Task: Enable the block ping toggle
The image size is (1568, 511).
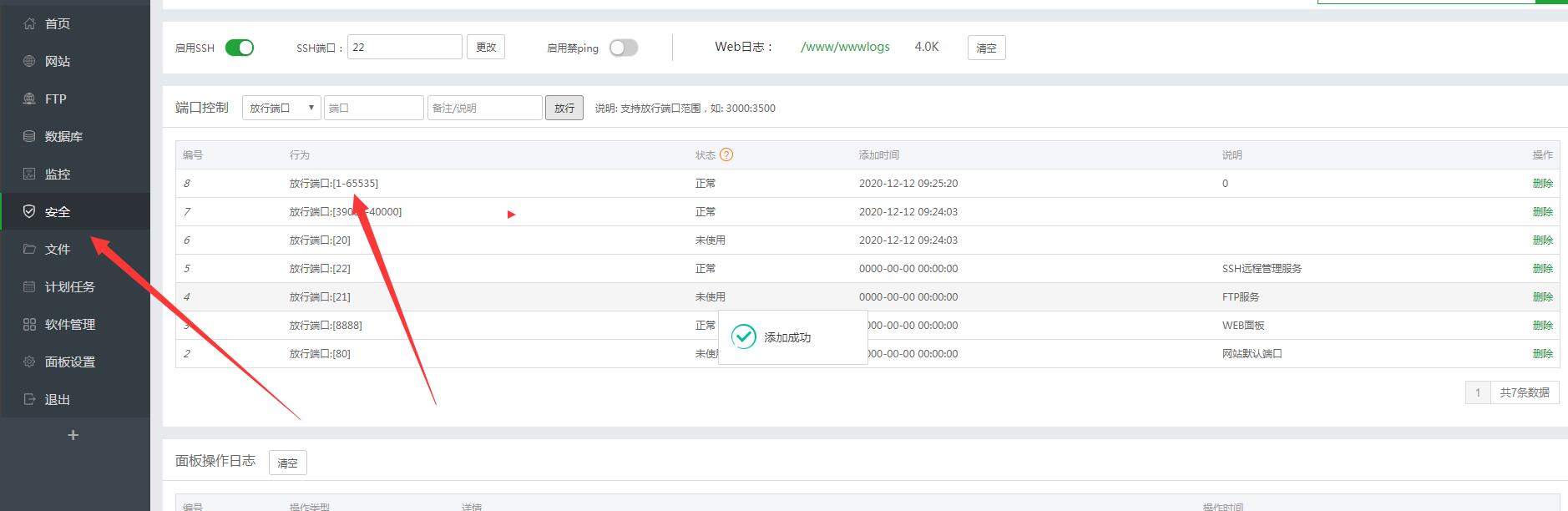Action: click(x=624, y=48)
